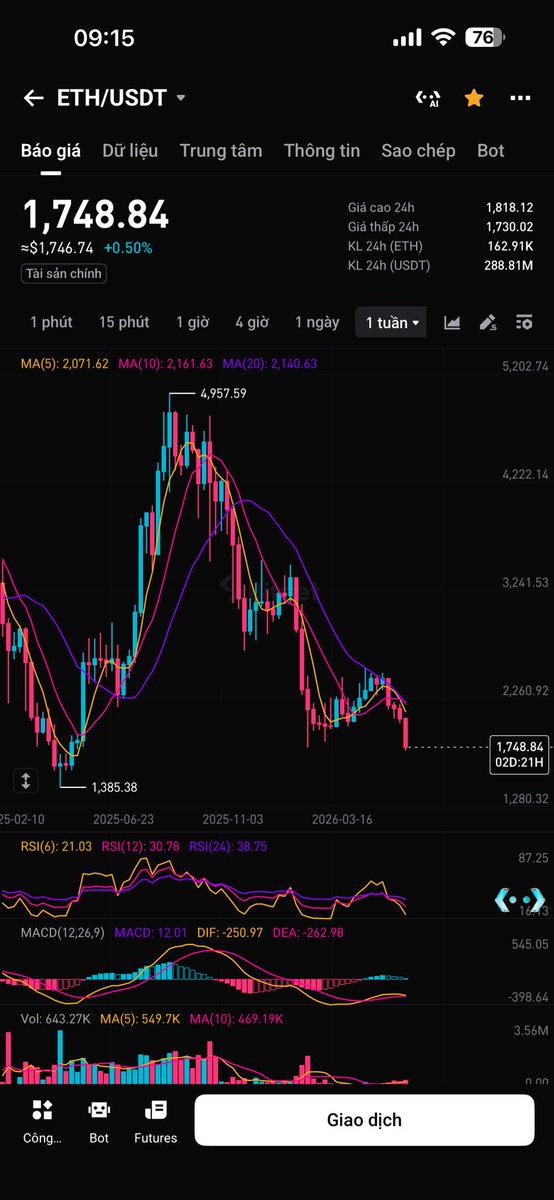Open the drawing tools pencil icon
The height and width of the screenshot is (1200, 554).
tap(488, 322)
